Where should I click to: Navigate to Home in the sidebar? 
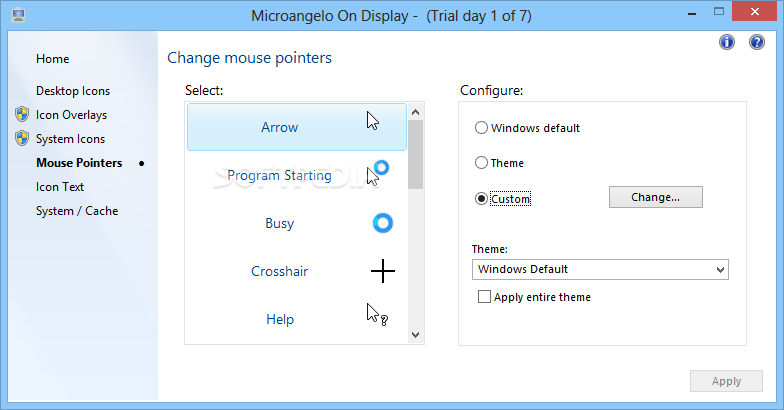pos(53,59)
